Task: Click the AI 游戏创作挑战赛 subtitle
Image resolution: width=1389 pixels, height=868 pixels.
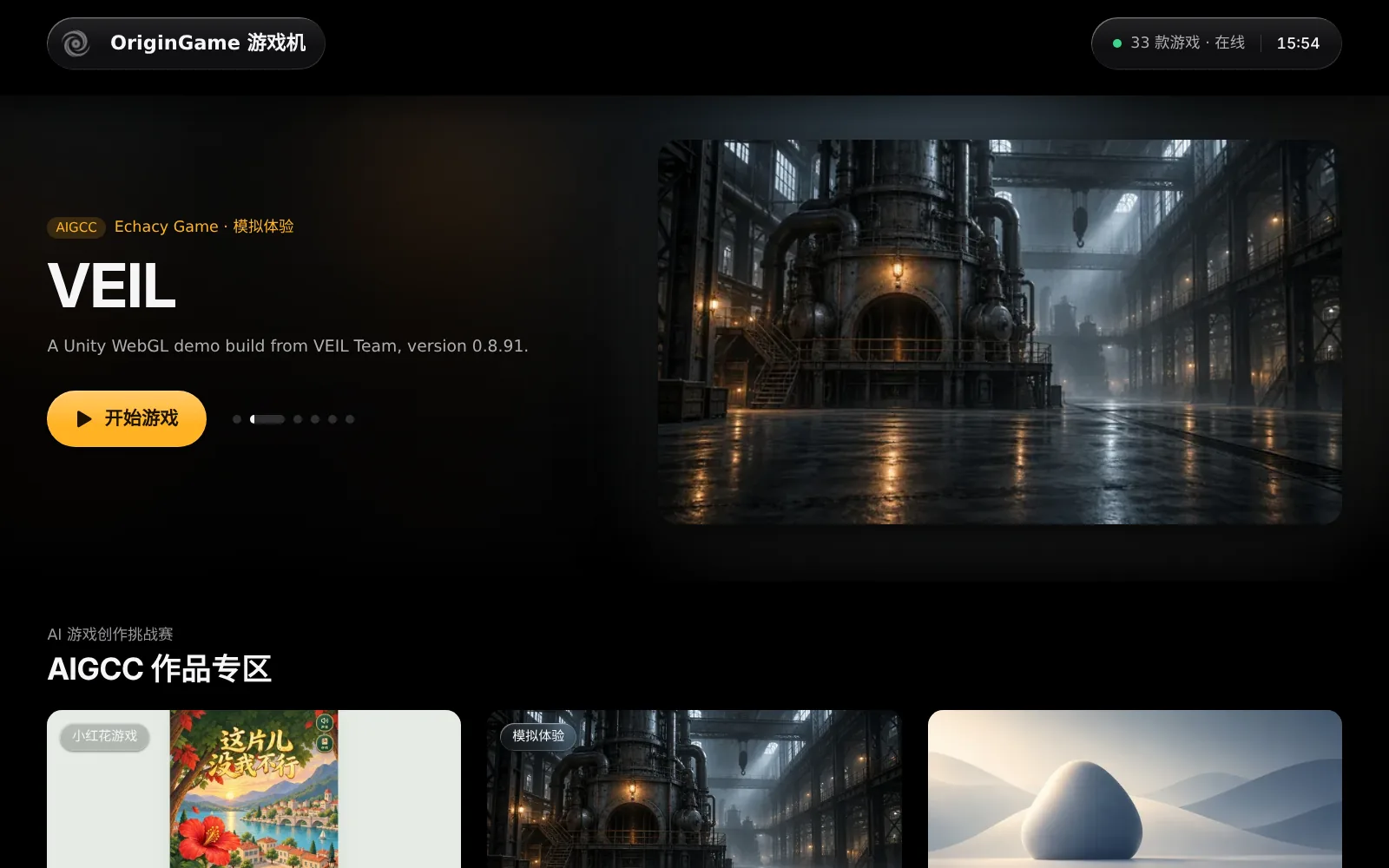Action: click(110, 635)
